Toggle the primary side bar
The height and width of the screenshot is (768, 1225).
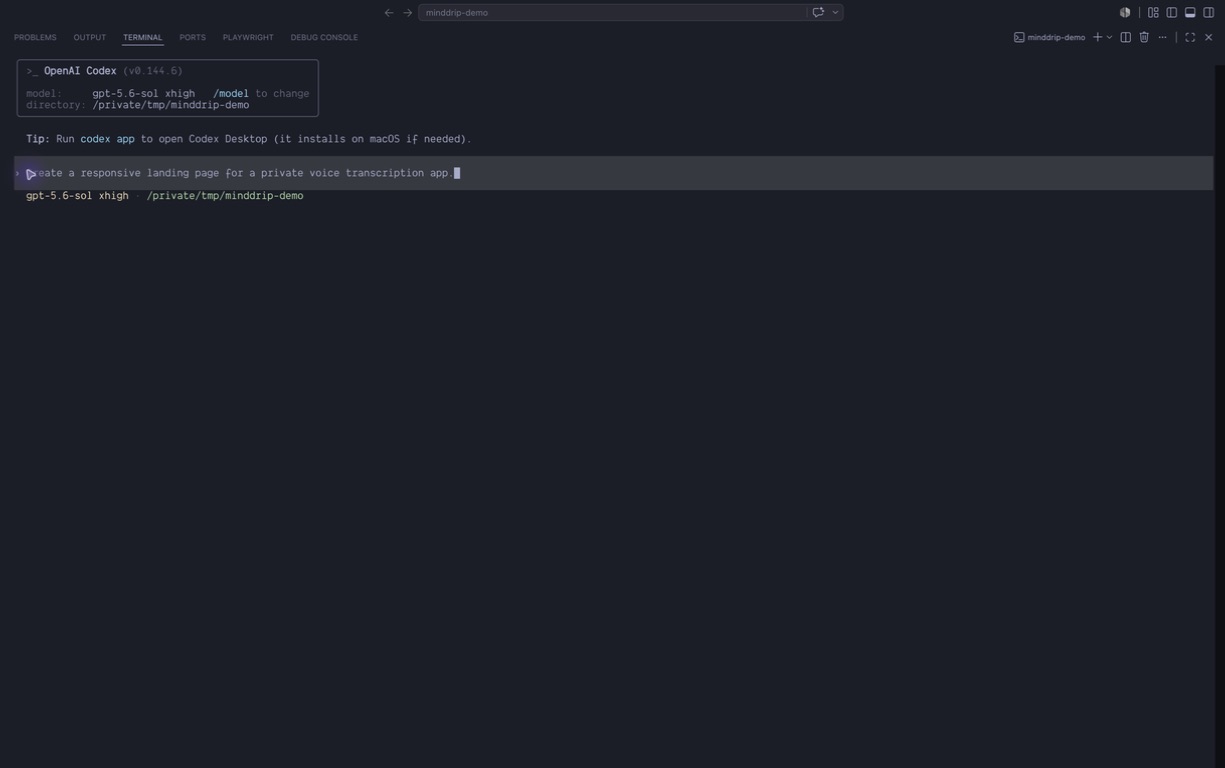(1172, 13)
